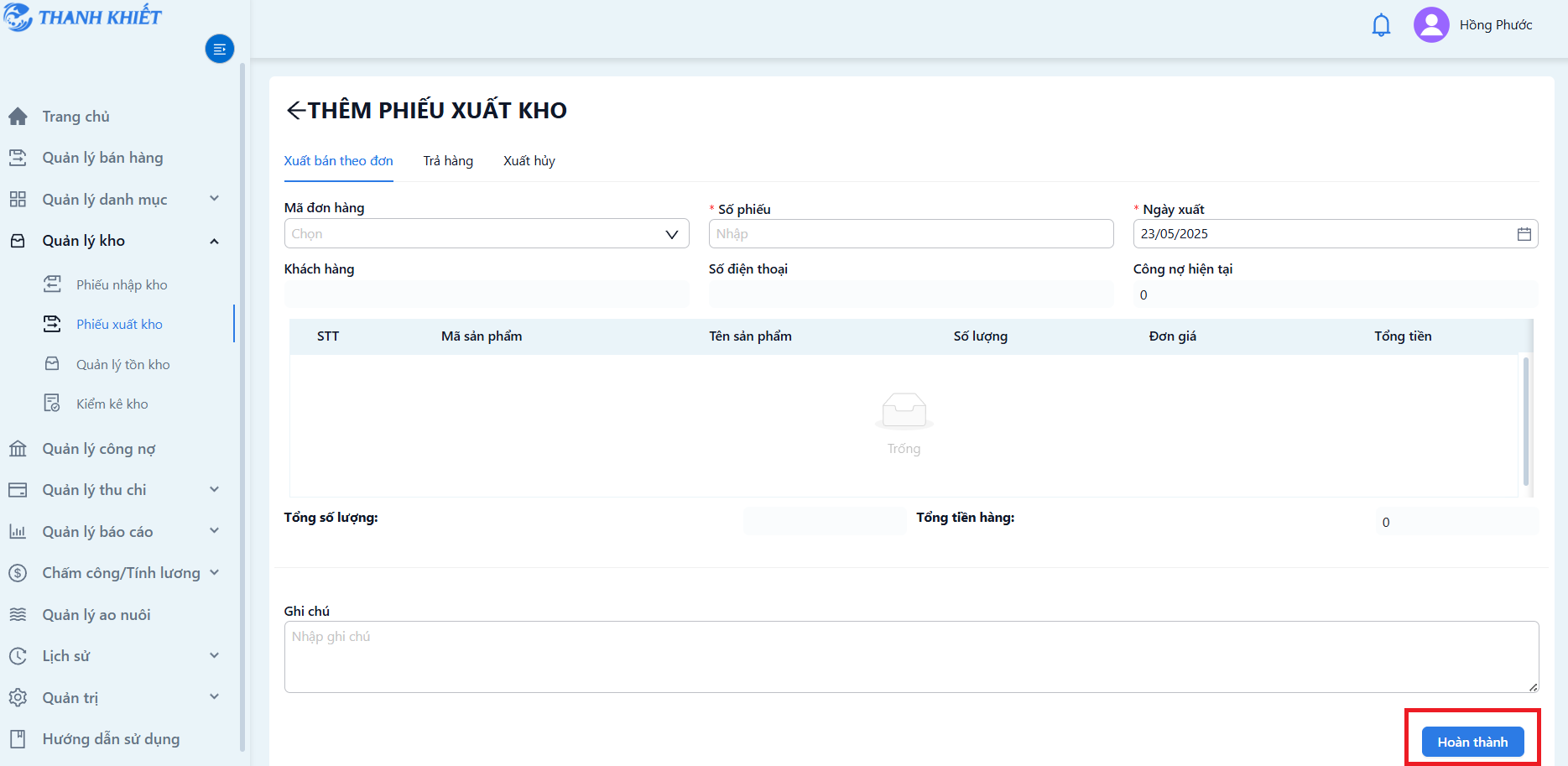Click the Kiểm kê kho icon
Screen dimensions: 1568x766
[x=52, y=404]
